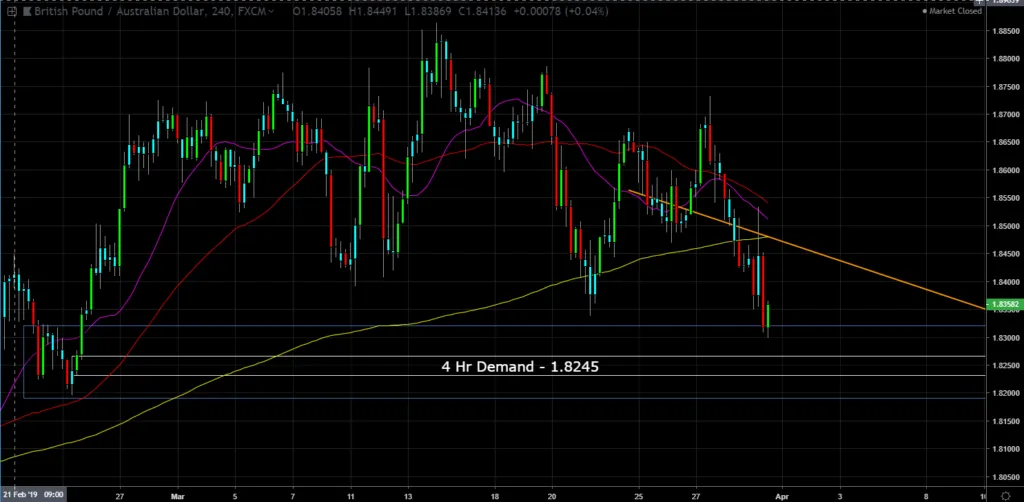Click the '21 Feb '19 09:00' time label

pos(33,495)
